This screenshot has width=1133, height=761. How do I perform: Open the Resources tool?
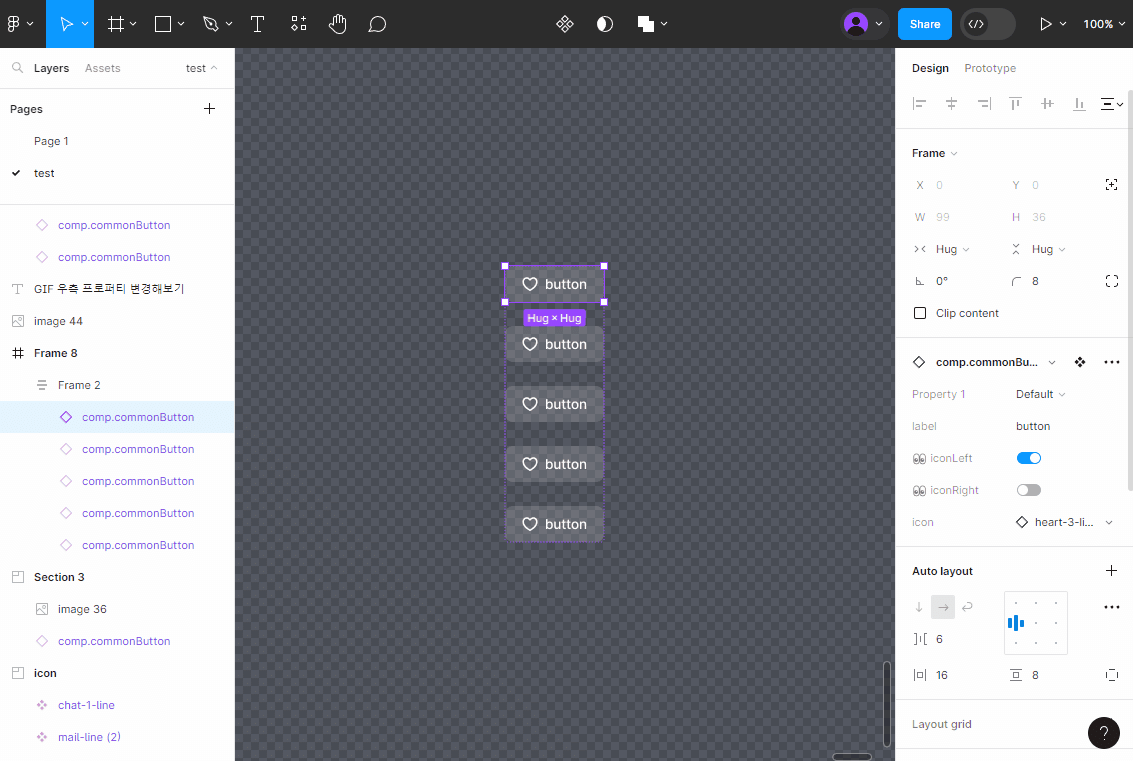pyautogui.click(x=298, y=24)
